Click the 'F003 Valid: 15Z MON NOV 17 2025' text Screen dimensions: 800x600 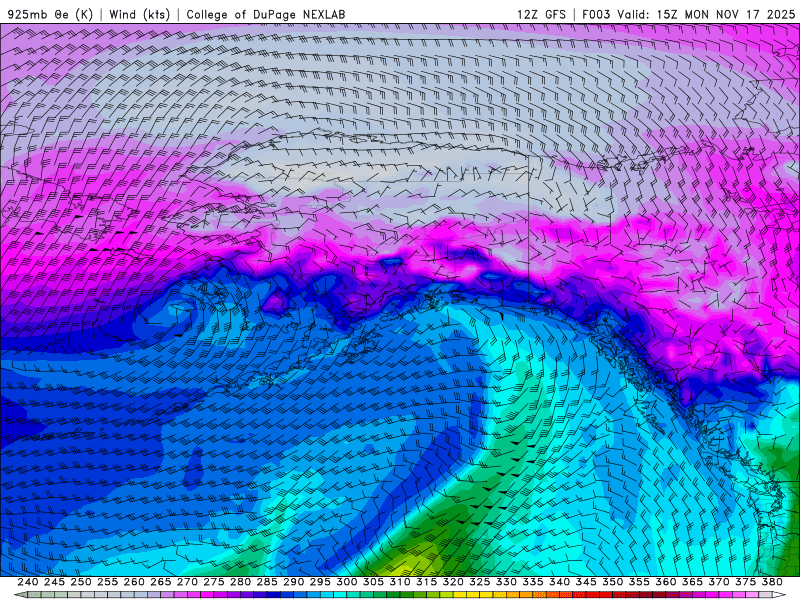[x=688, y=14]
